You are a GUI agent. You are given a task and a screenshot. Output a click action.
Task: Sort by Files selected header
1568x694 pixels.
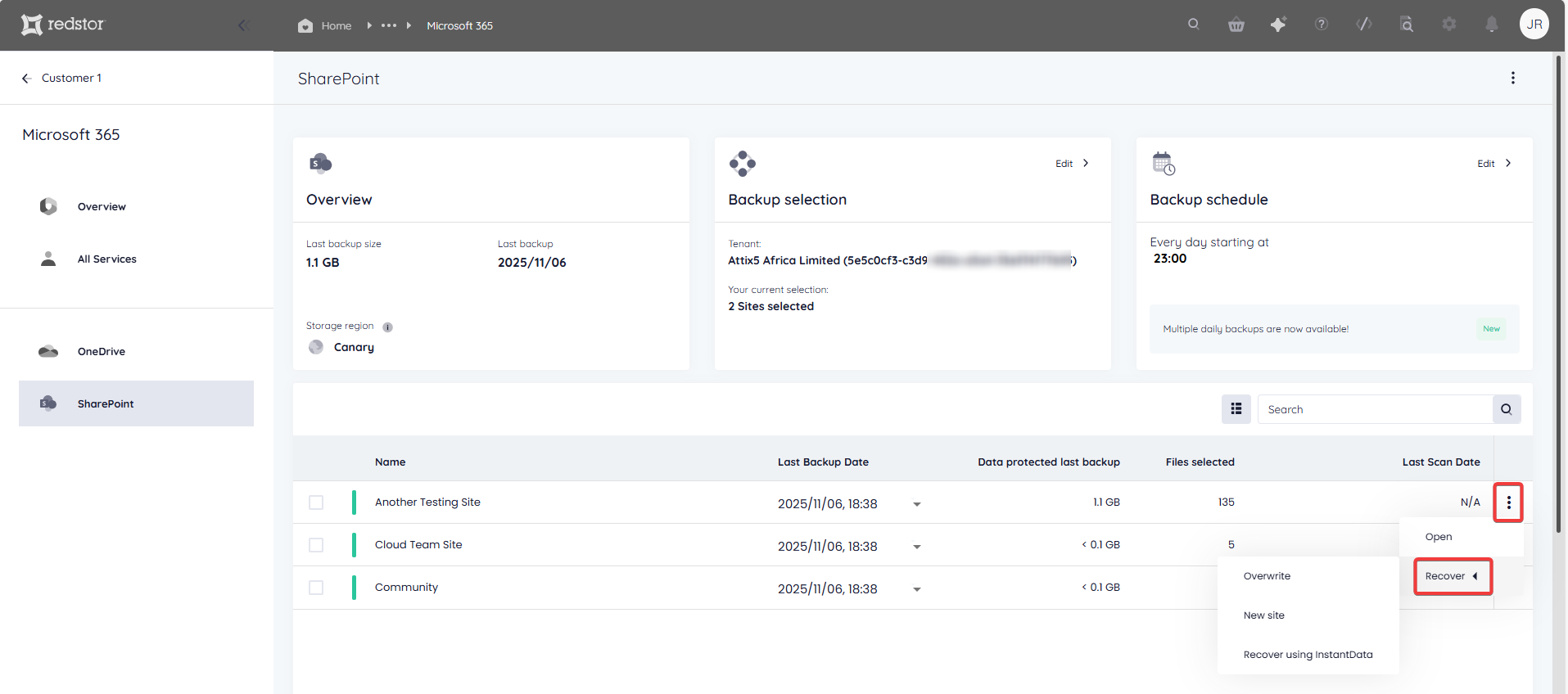(1200, 462)
